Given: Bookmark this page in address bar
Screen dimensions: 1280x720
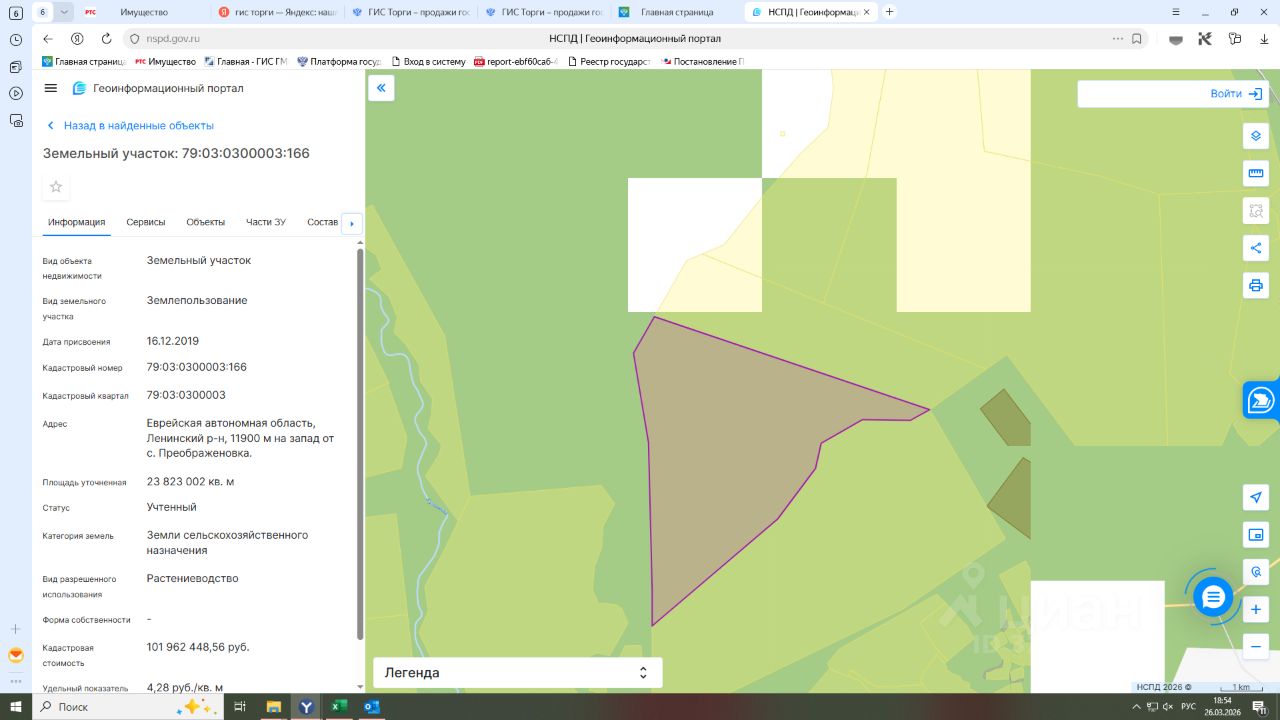Looking at the screenshot, I should [1137, 39].
